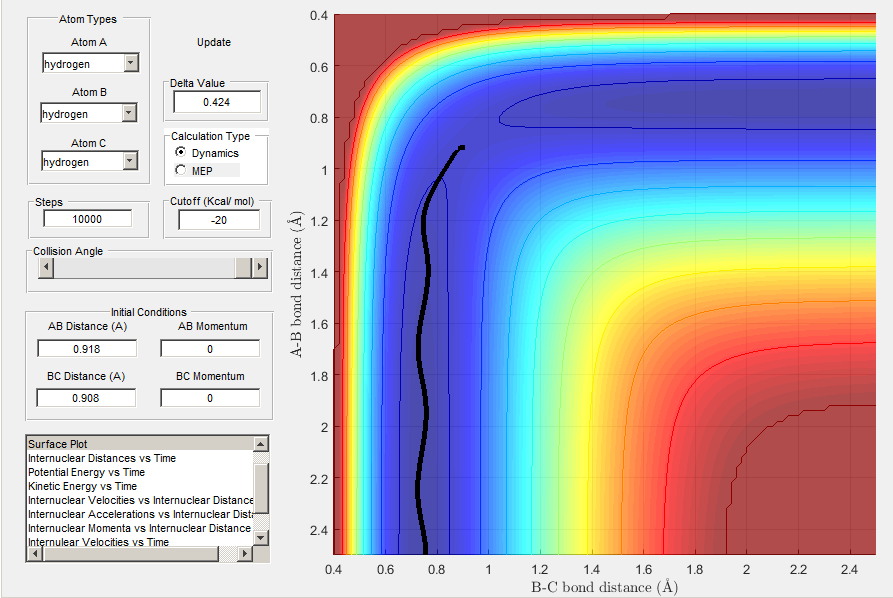Image resolution: width=893 pixels, height=598 pixels.
Task: Select Internuclear Velocities vs Internuclear Distance
Action: click(140, 500)
